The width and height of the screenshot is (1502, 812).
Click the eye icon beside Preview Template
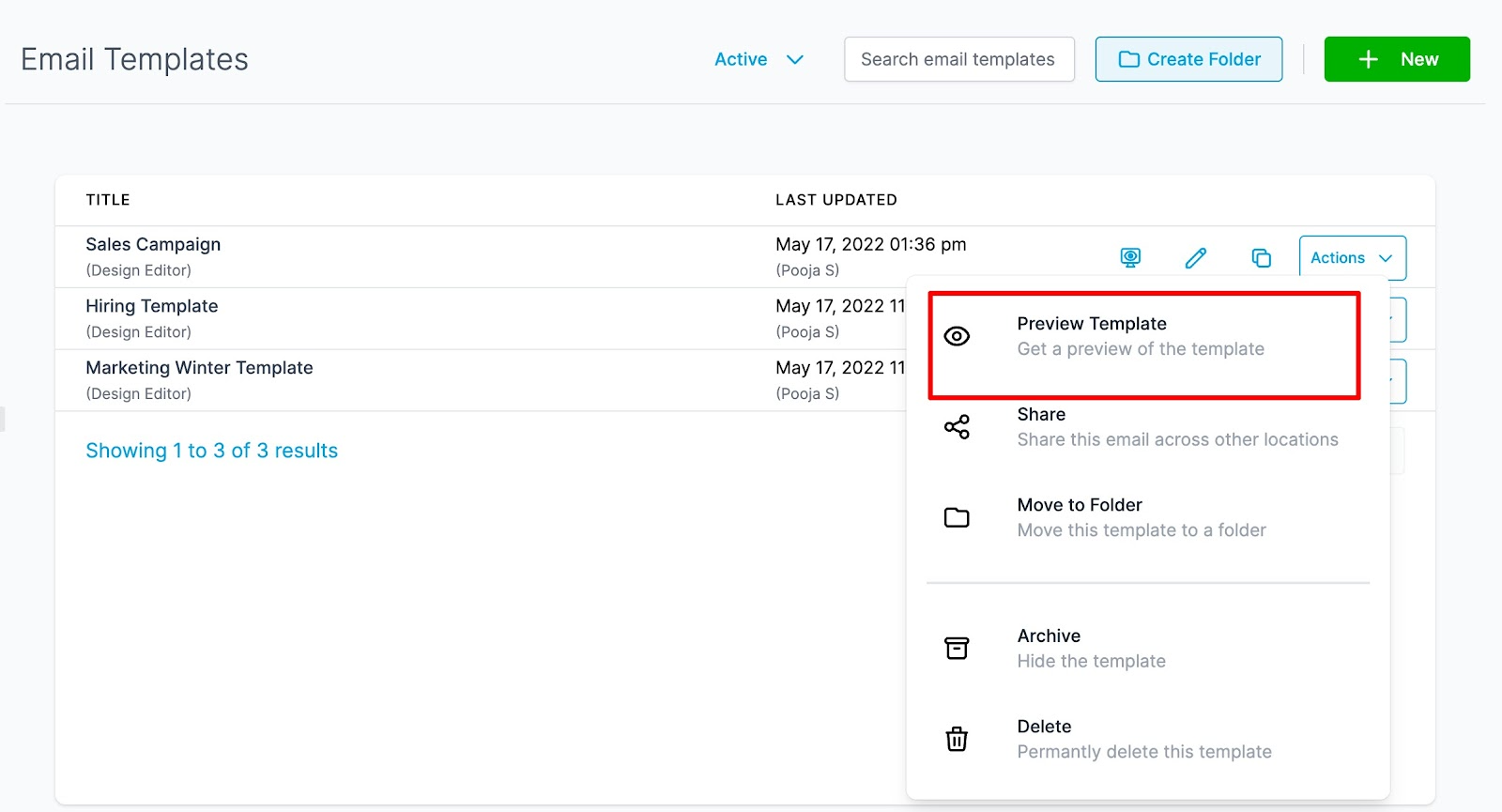click(x=957, y=336)
